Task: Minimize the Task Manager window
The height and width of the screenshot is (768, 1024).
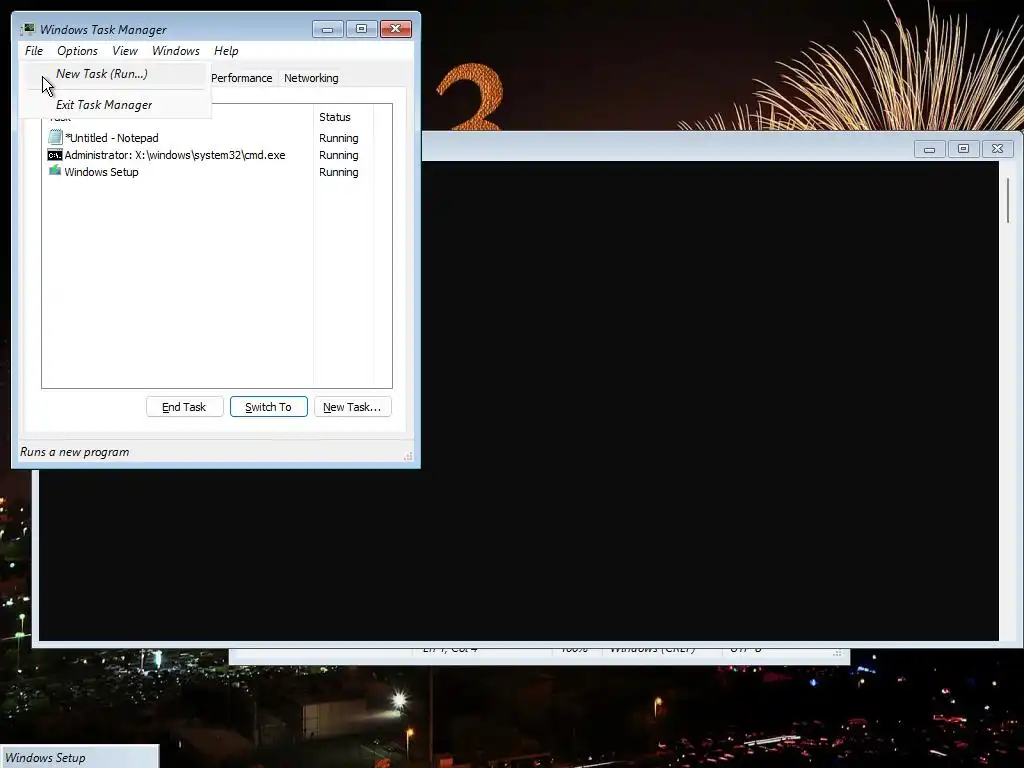Action: (x=327, y=29)
